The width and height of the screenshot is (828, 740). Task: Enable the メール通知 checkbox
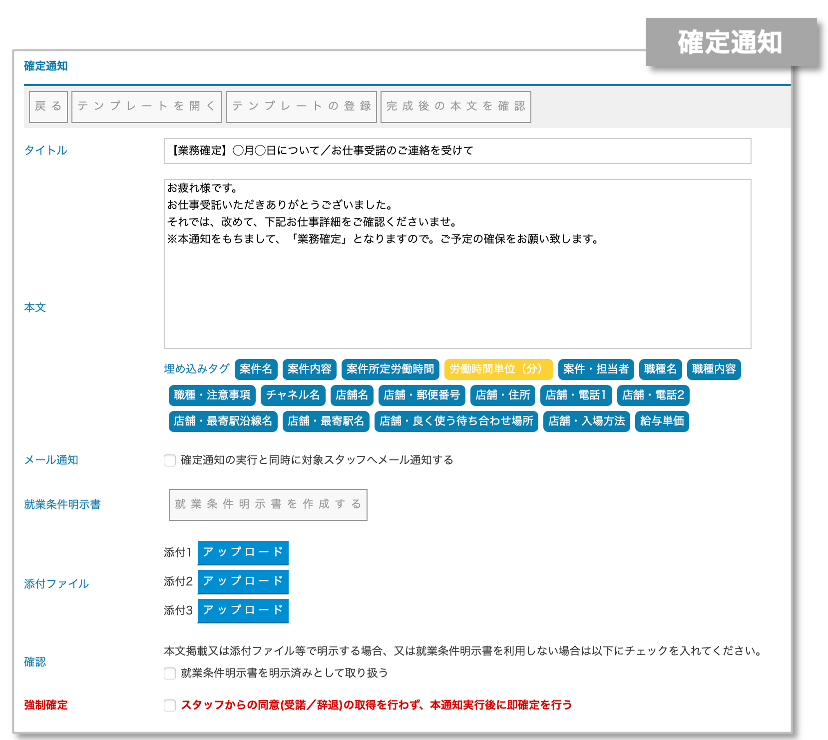169,461
